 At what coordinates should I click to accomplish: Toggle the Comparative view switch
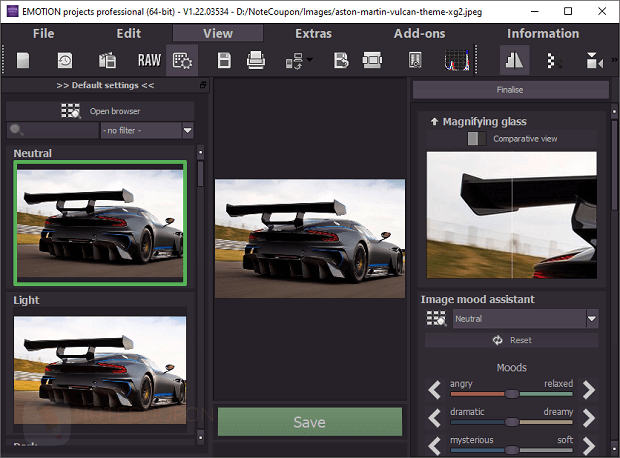(x=479, y=139)
